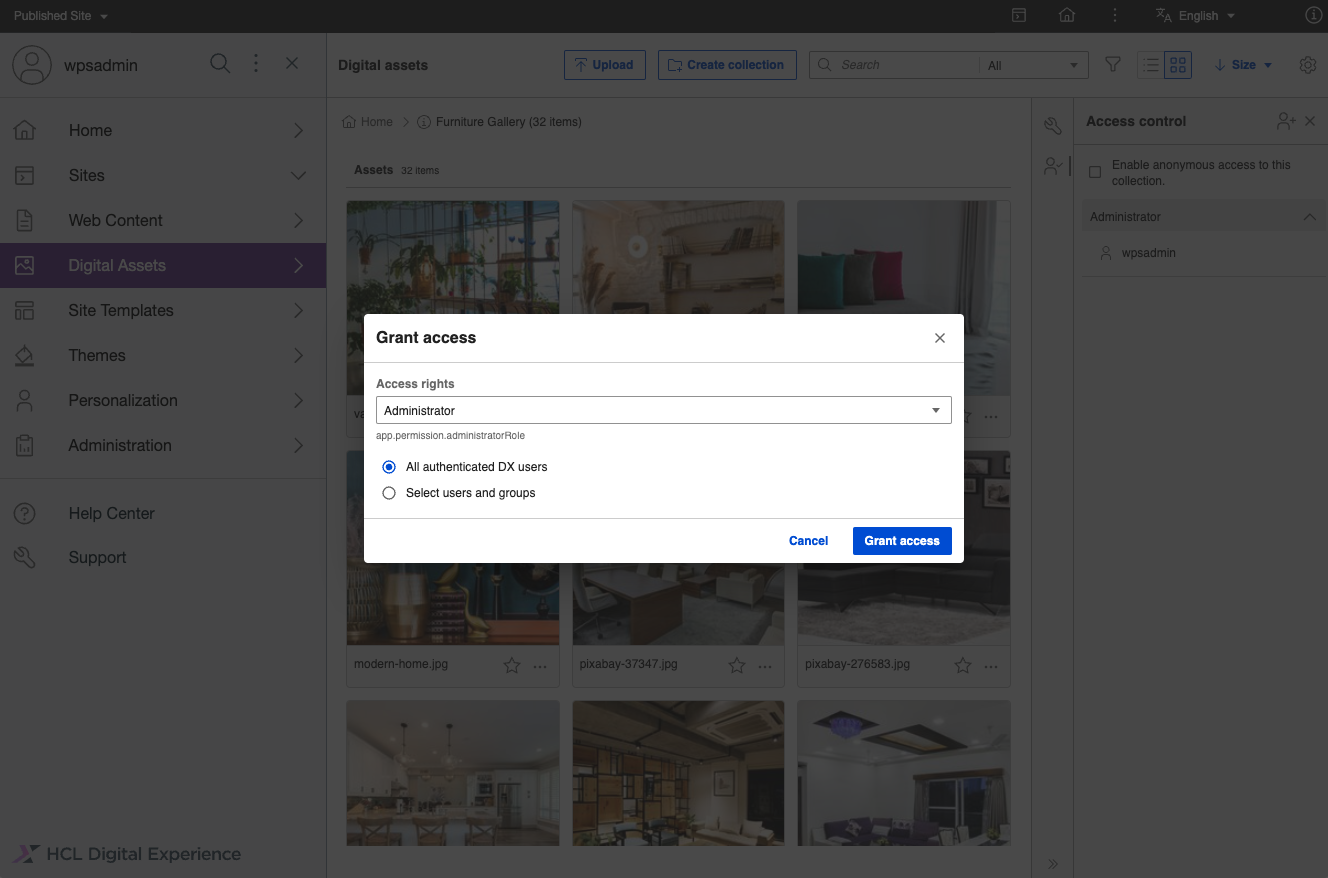Cancel the Grant access dialog
Screen dimensions: 1328x878
click(808, 540)
